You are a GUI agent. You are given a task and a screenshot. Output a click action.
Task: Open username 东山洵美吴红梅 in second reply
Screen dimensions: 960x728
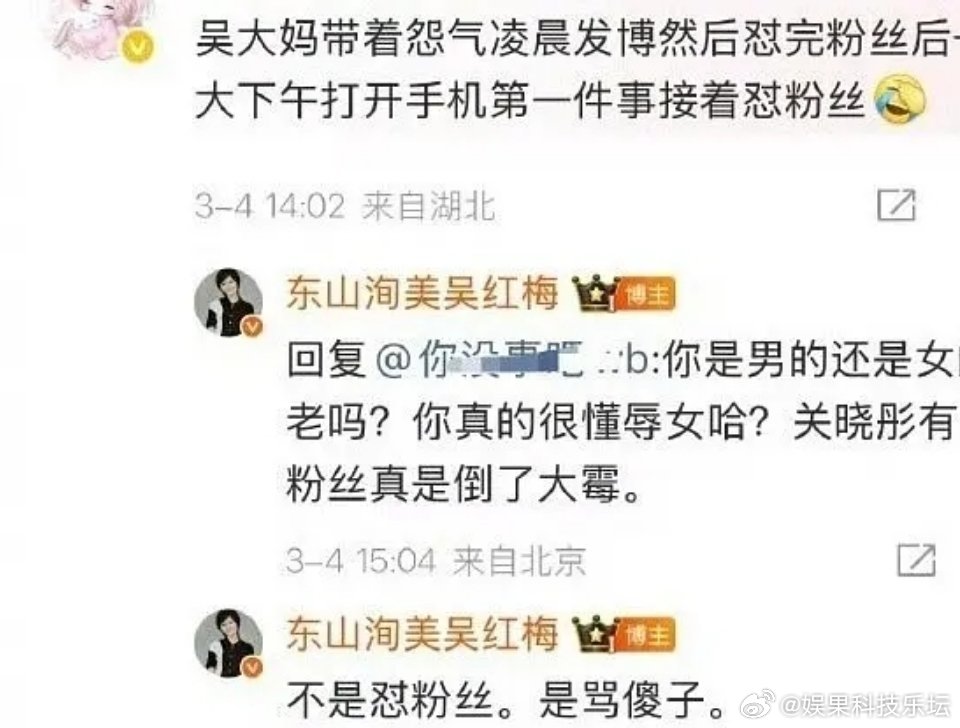422,633
